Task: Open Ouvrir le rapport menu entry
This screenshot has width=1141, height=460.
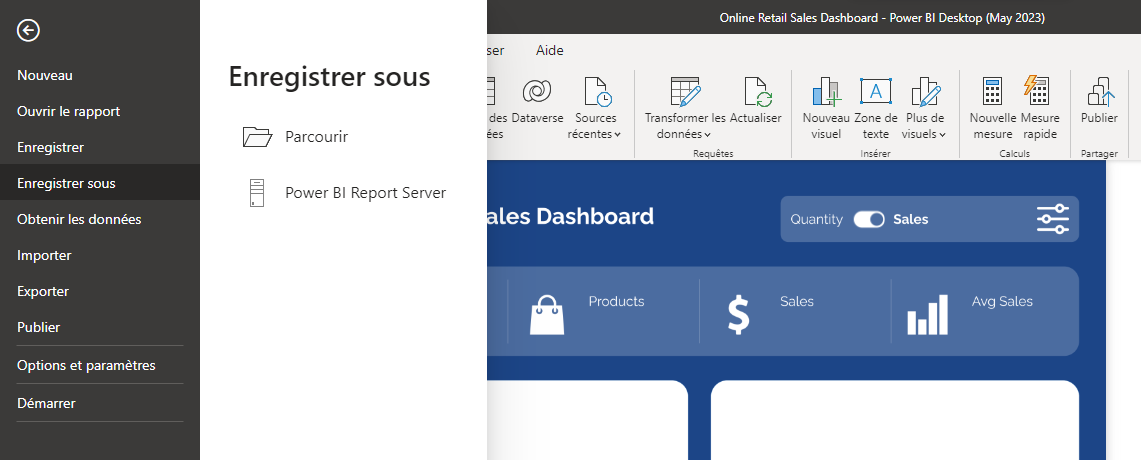Action: (x=68, y=111)
